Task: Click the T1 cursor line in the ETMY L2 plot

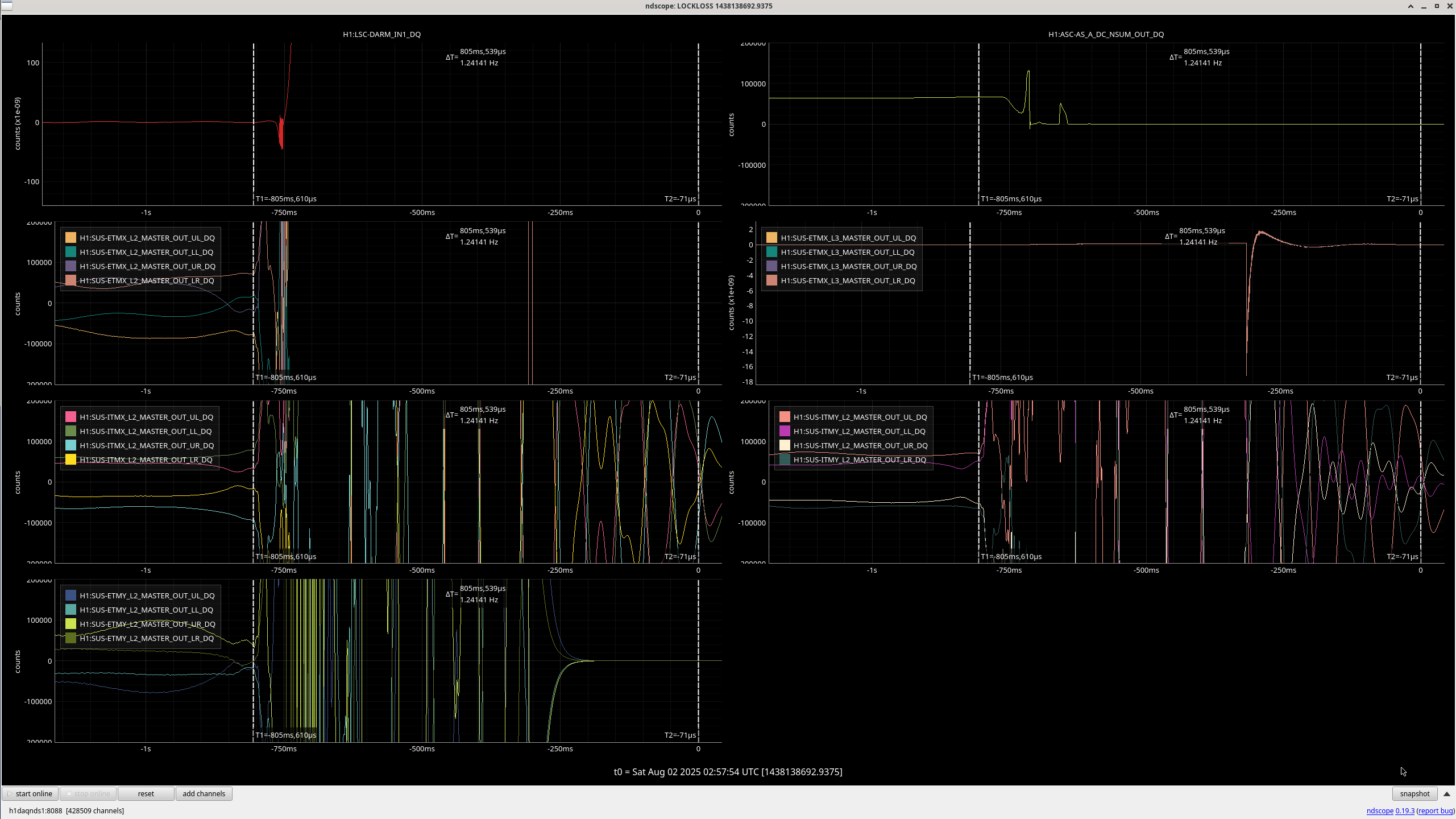Action: pyautogui.click(x=254, y=661)
